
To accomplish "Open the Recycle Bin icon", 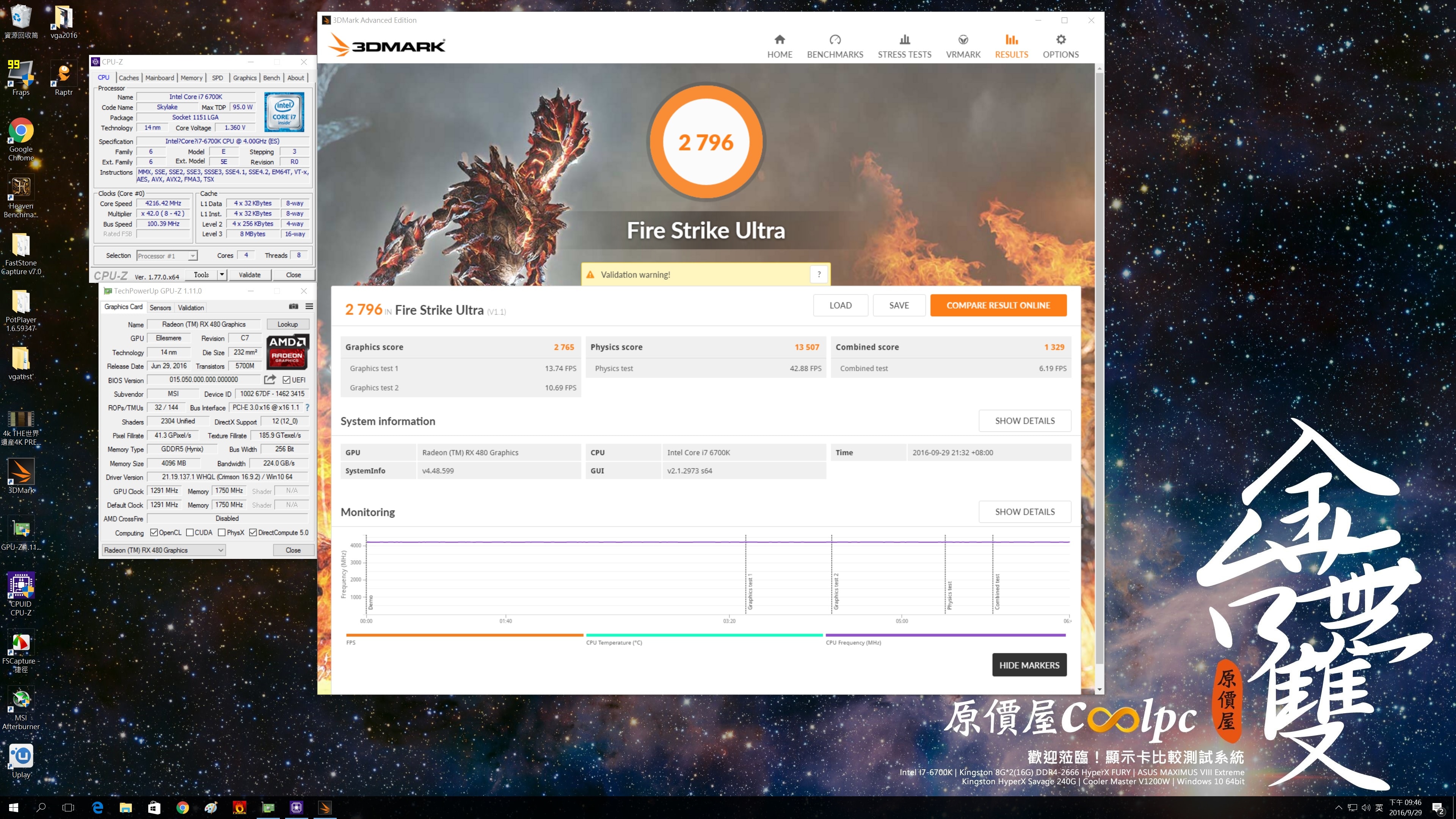I will [21, 22].
